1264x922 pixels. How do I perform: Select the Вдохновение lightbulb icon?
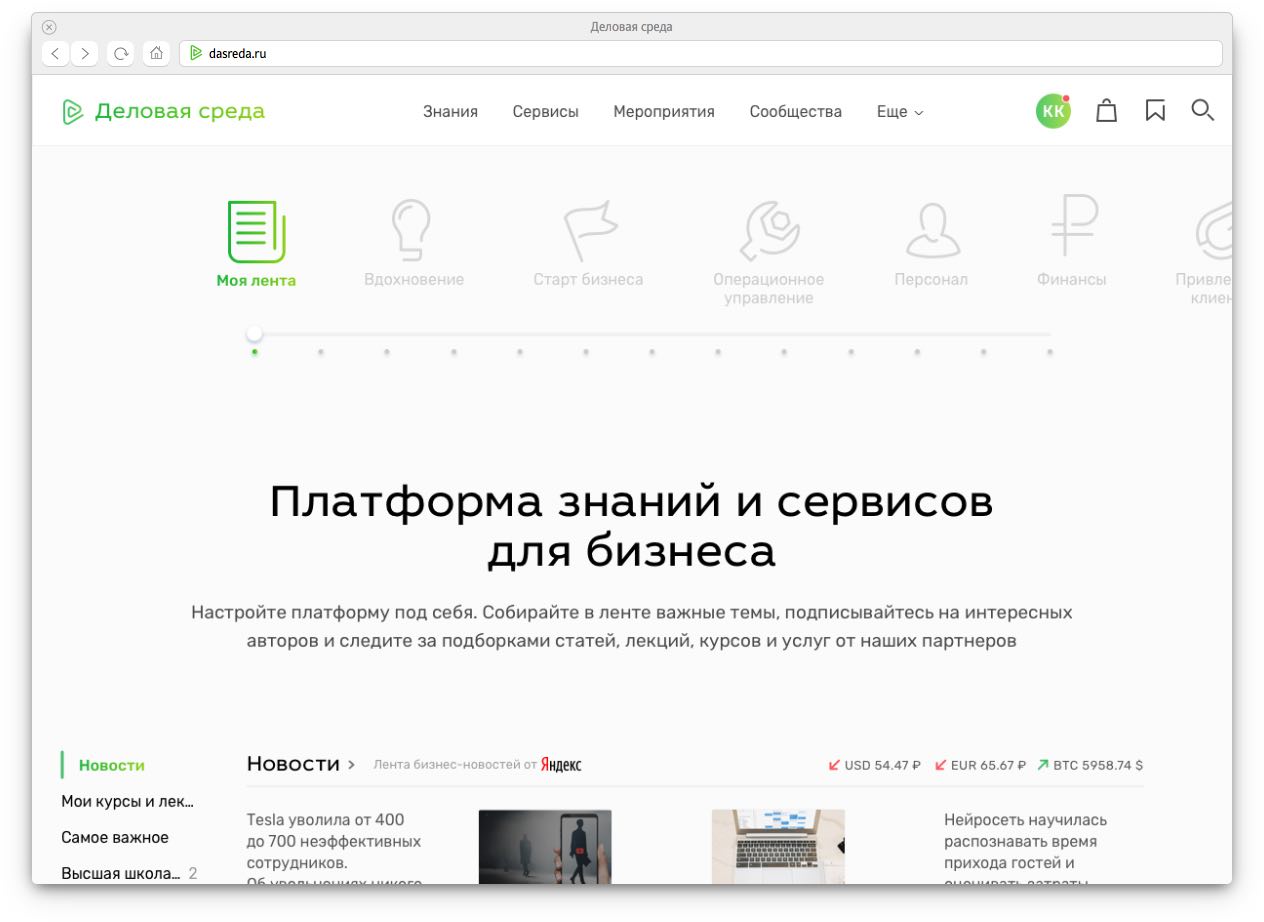[x=413, y=231]
